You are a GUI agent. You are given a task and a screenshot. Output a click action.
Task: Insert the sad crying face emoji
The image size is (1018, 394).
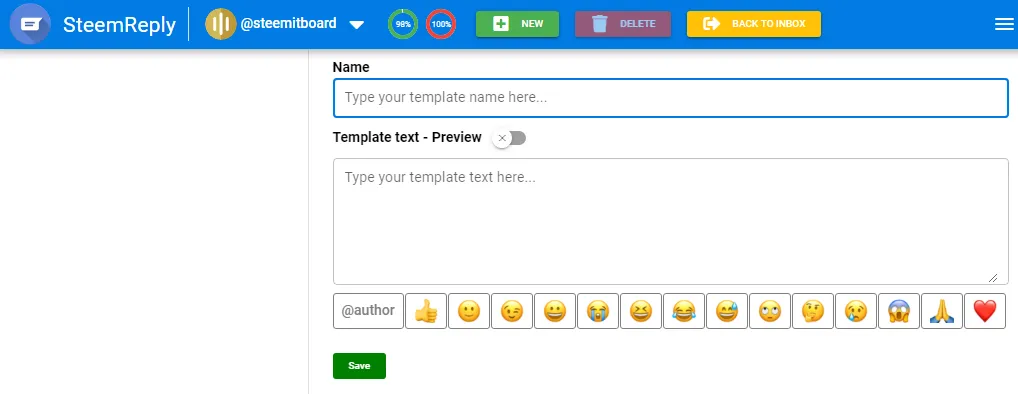click(x=856, y=311)
